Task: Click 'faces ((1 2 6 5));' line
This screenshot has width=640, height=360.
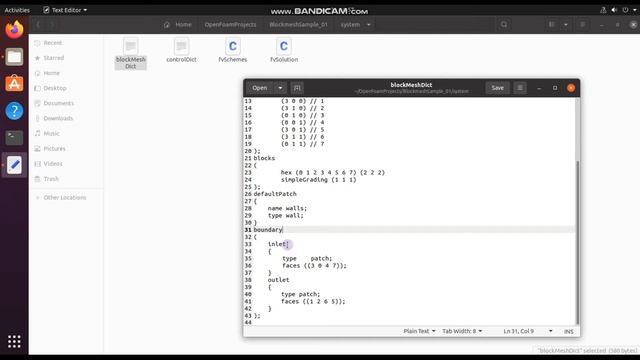Action: click(x=313, y=301)
